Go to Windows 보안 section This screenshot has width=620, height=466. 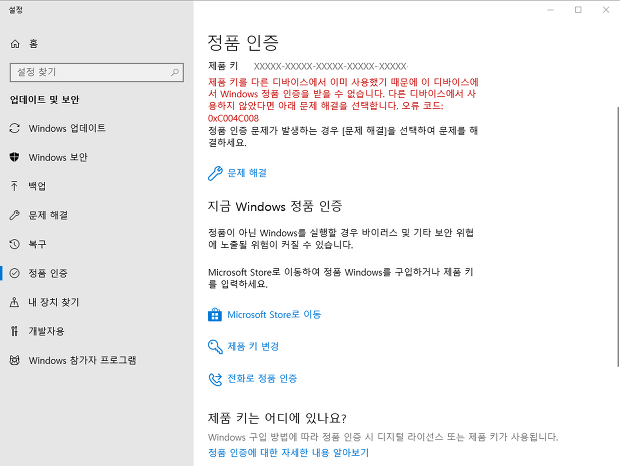pyautogui.click(x=96, y=157)
